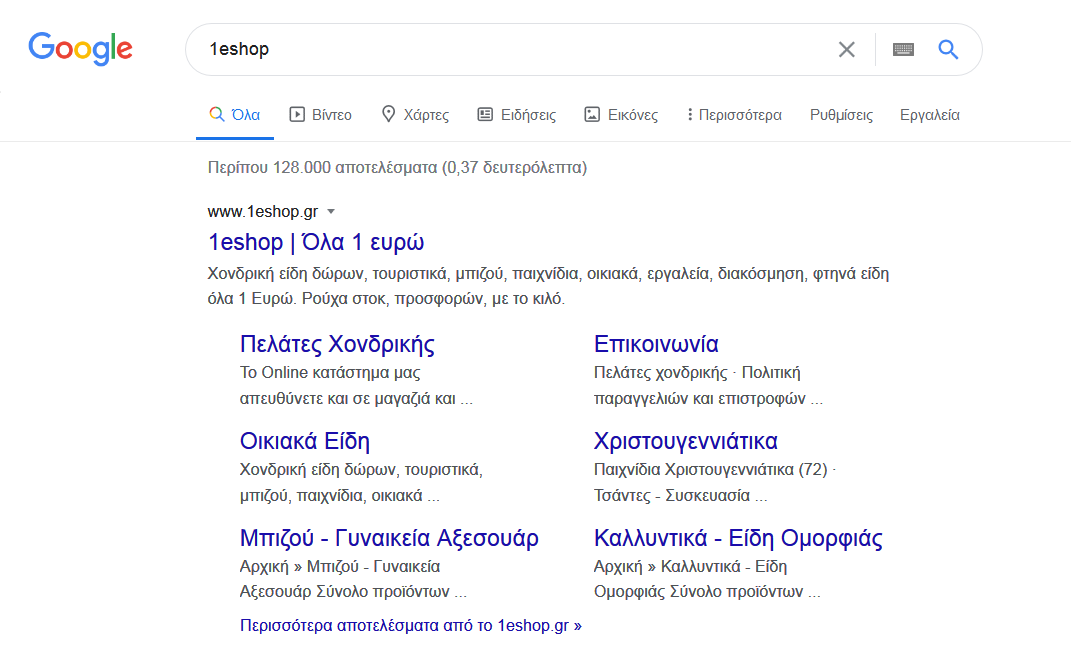This screenshot has height=658, width=1071.
Task: Expand the dropdown arrow next to www.1eshop.gr
Action: [331, 212]
